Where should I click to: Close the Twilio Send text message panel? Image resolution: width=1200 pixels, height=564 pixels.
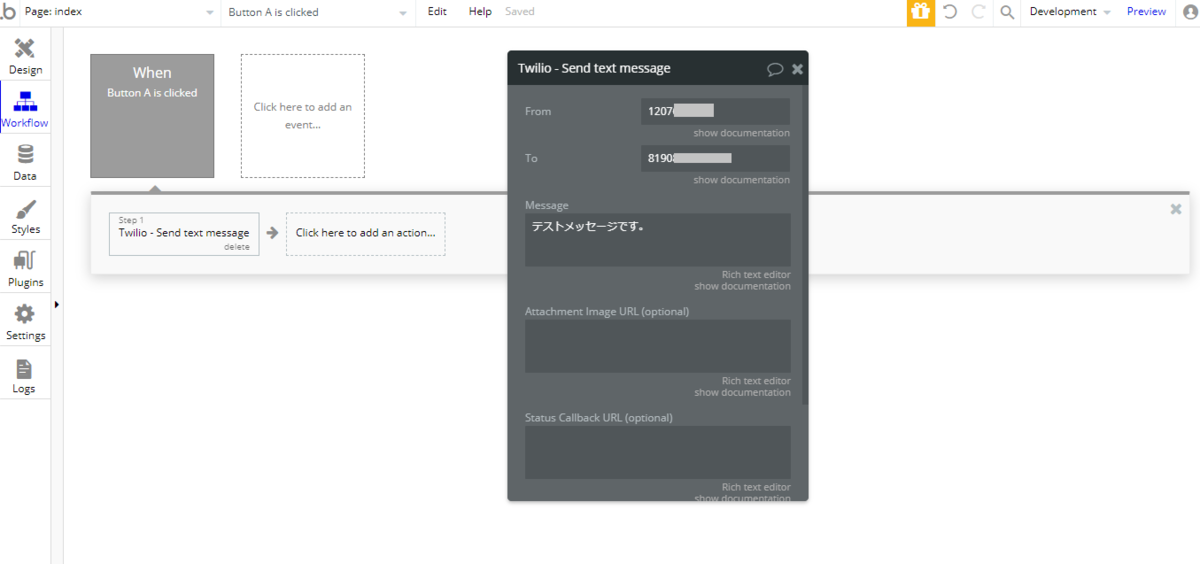(797, 69)
